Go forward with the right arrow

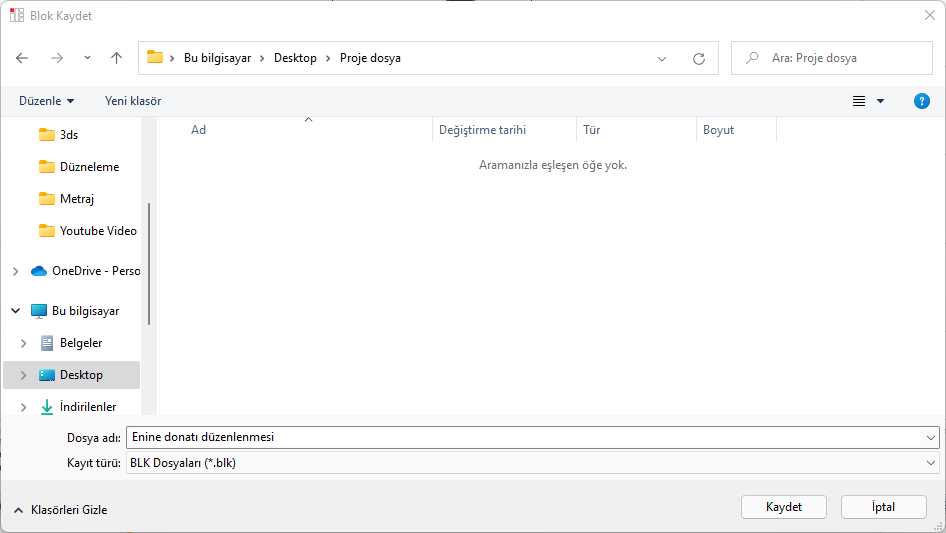coord(57,58)
